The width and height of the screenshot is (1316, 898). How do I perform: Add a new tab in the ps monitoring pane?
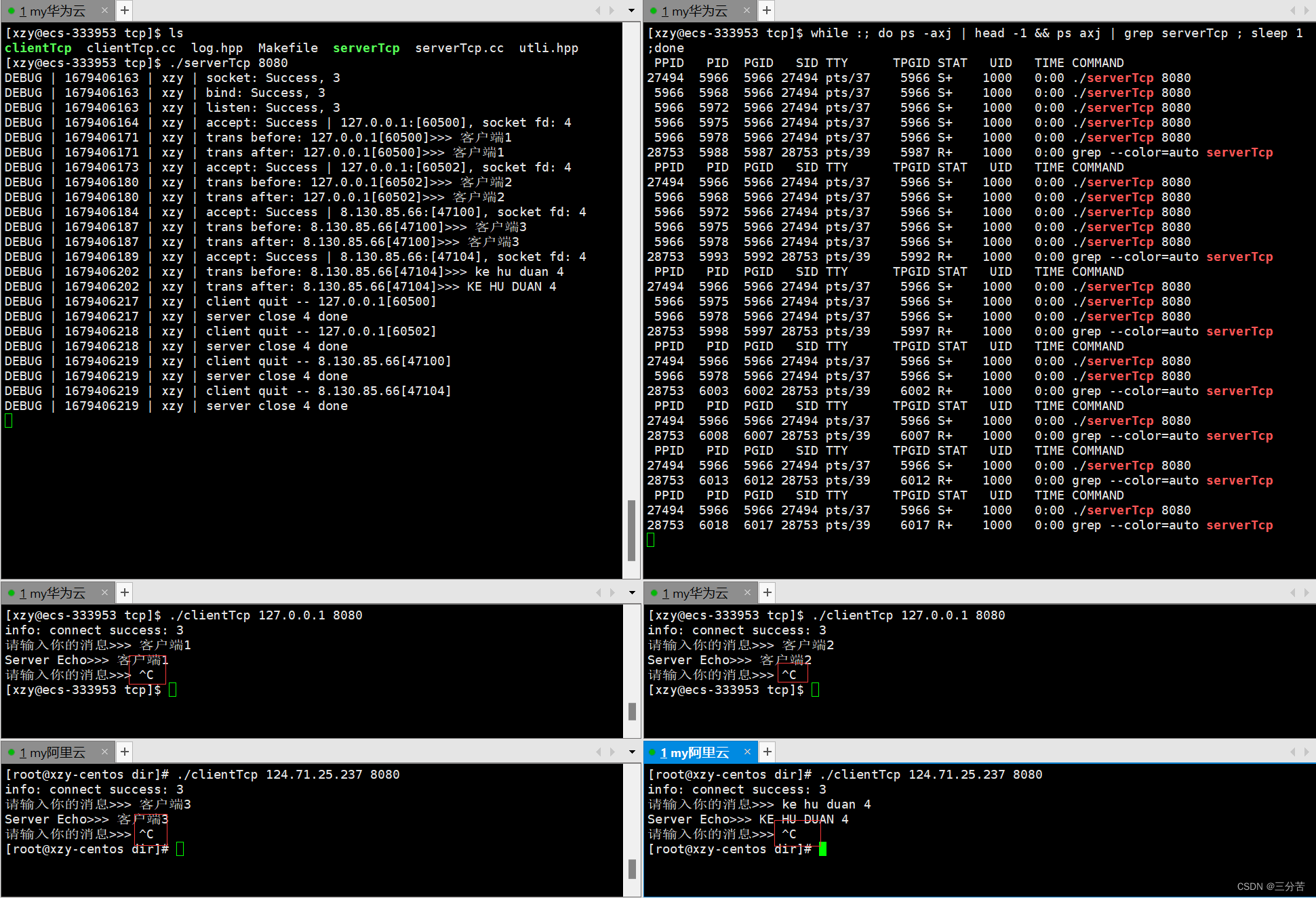pos(767,10)
